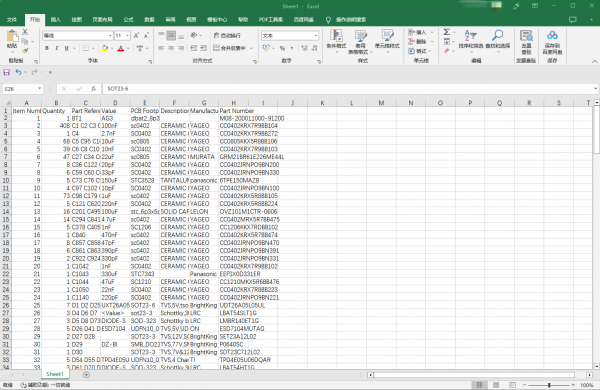Click the Fill down arrow icon
Screen dimensions: 600x390
pyautogui.click(x=447, y=42)
